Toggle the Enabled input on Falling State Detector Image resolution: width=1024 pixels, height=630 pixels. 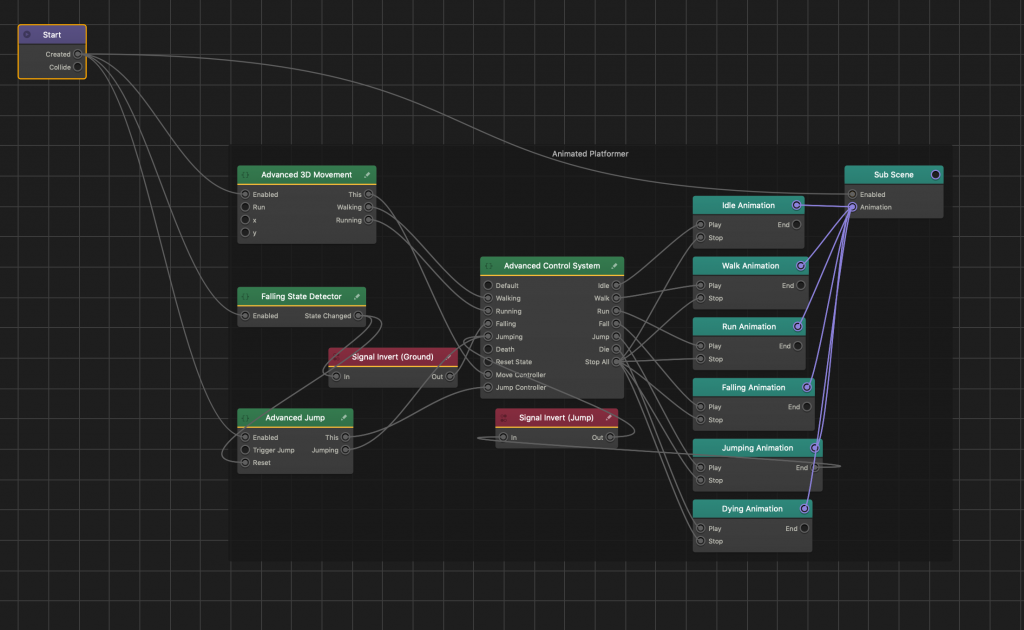pyautogui.click(x=243, y=314)
